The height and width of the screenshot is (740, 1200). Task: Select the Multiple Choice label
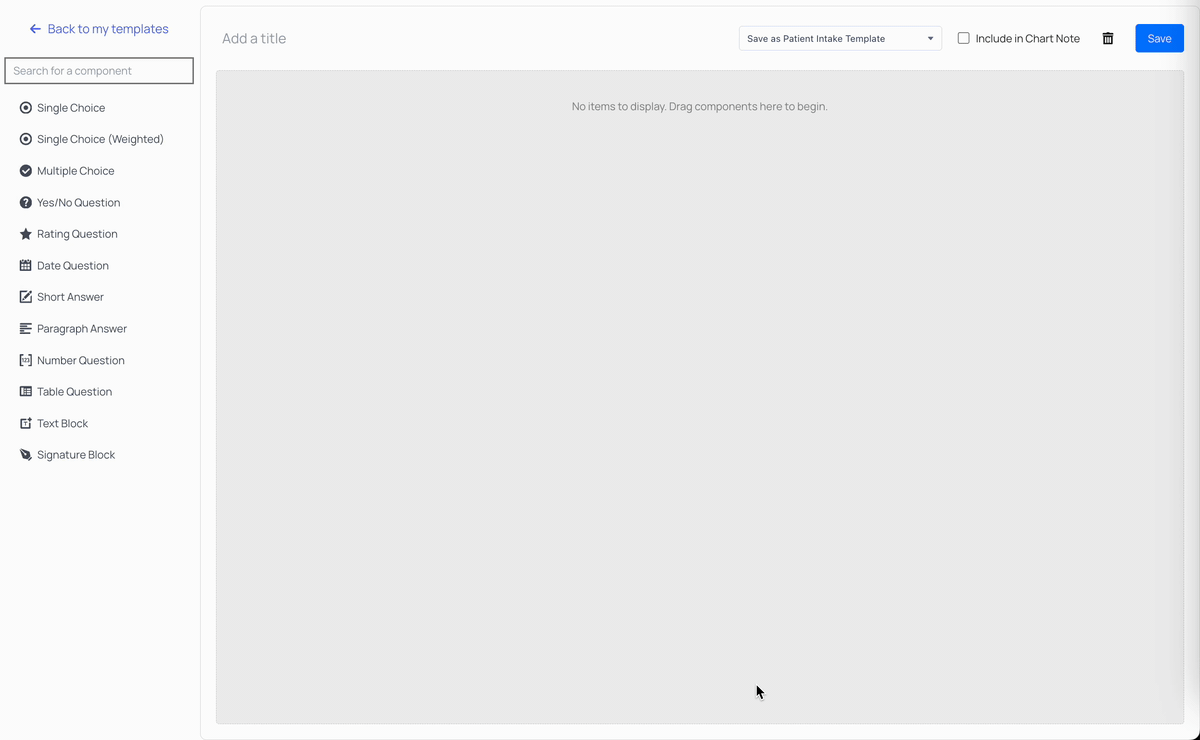[76, 171]
